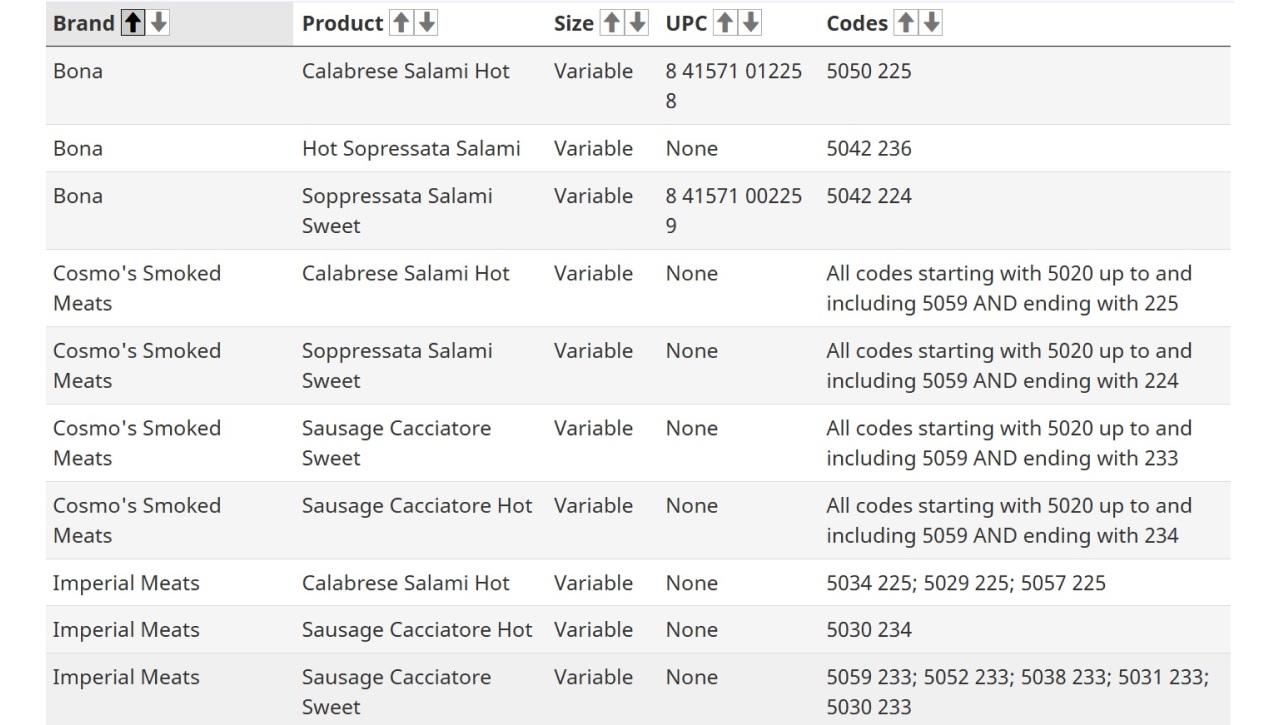
Task: Click None UPC in Hot Sopressata Salami row
Action: coord(692,148)
